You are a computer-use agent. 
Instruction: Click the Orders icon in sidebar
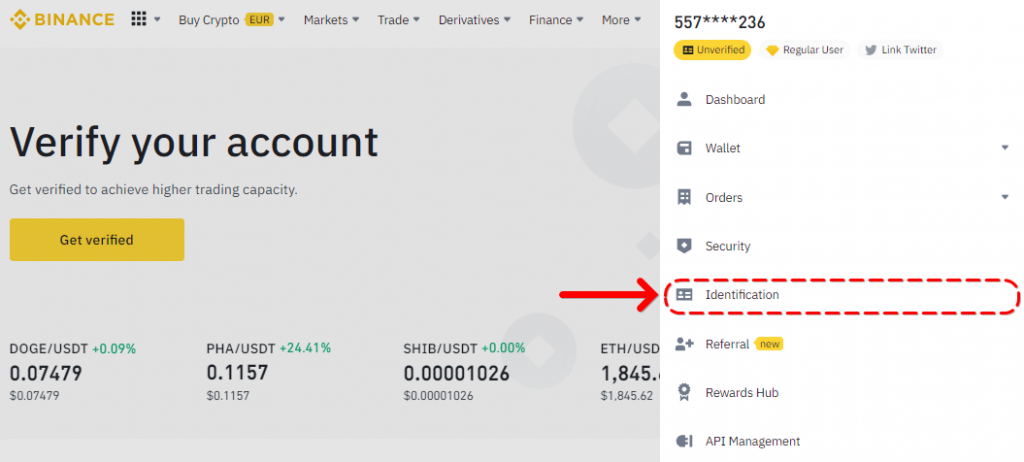[x=684, y=197]
